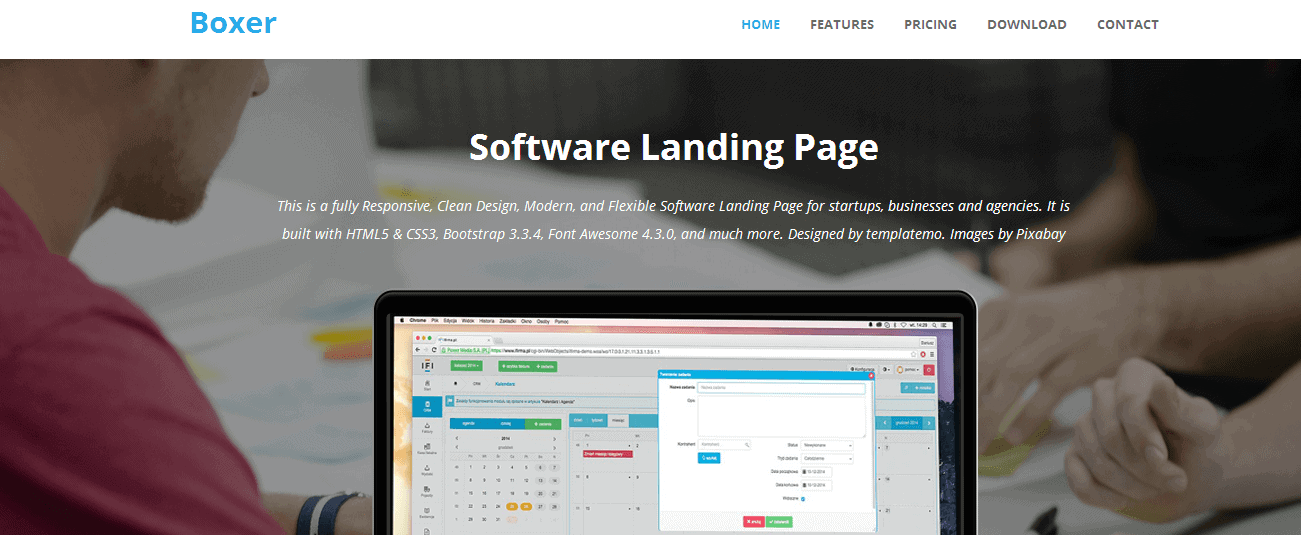Click the green confirm button in the dialog

pos(779,522)
